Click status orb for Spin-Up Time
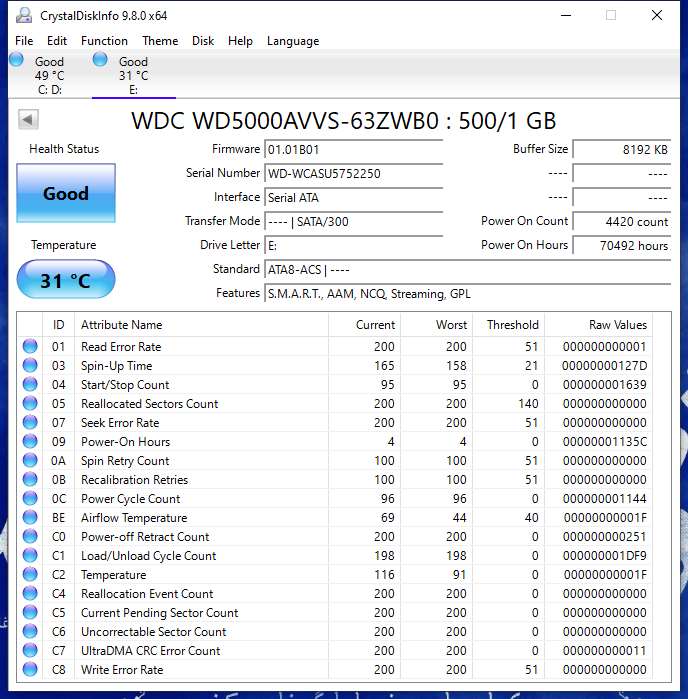The width and height of the screenshot is (688, 699). (x=30, y=365)
